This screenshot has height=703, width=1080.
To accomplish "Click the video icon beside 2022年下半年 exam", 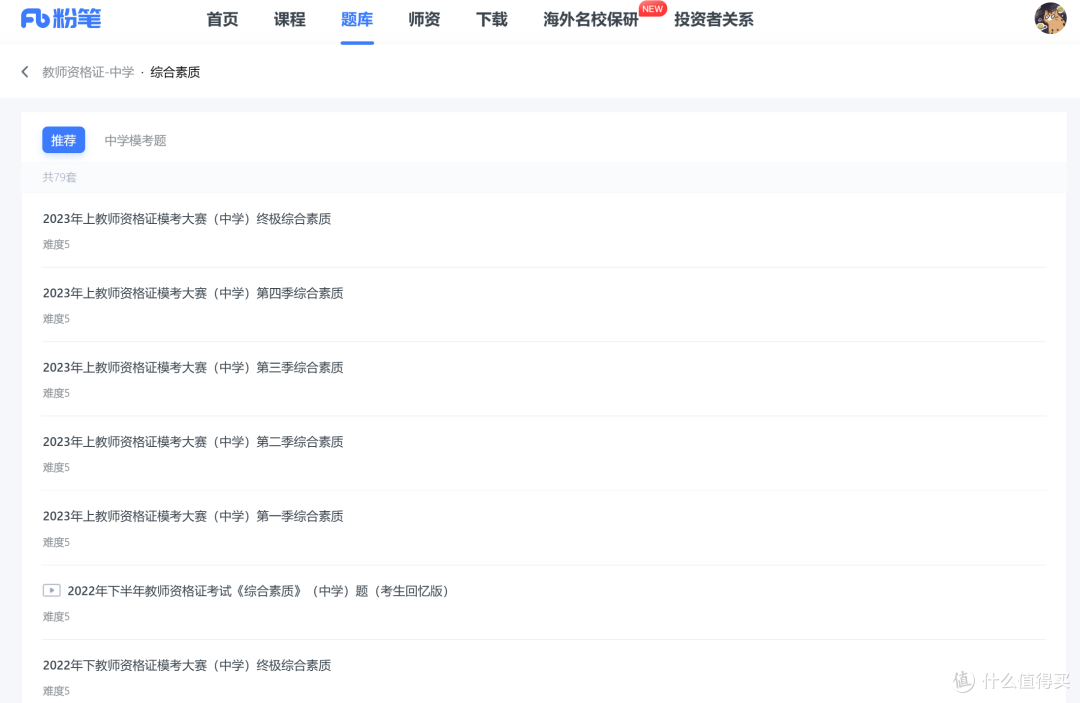I will [52, 590].
